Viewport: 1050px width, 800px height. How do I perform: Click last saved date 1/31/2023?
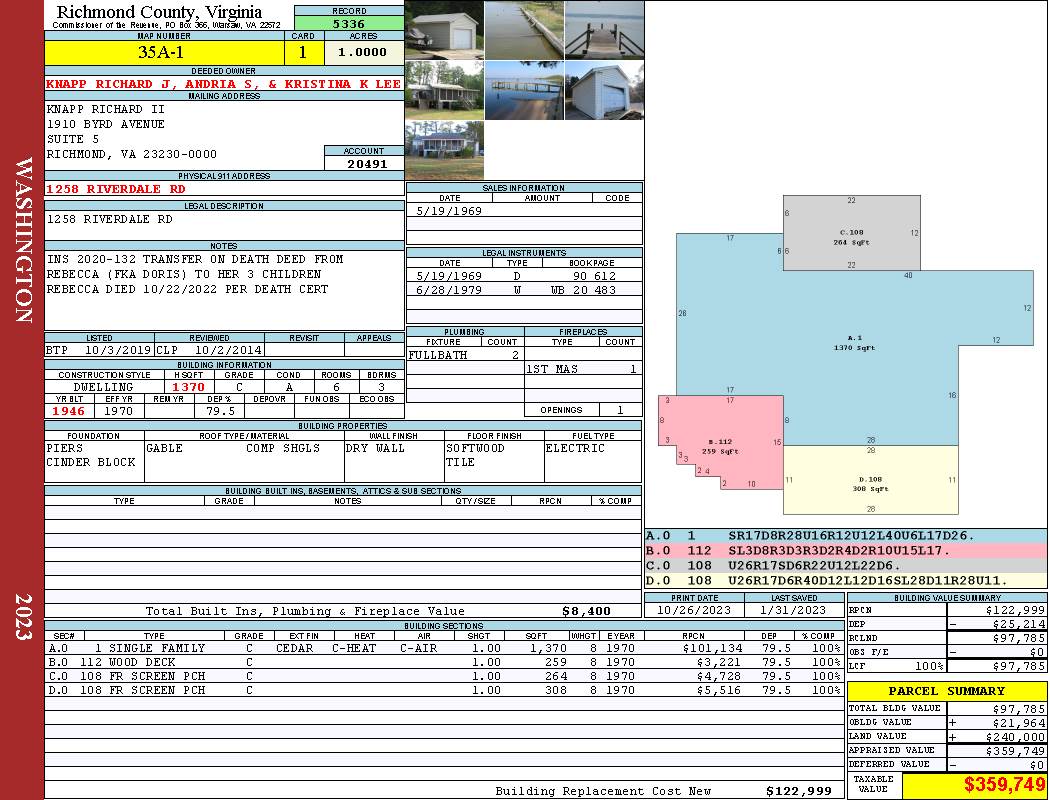tap(793, 610)
